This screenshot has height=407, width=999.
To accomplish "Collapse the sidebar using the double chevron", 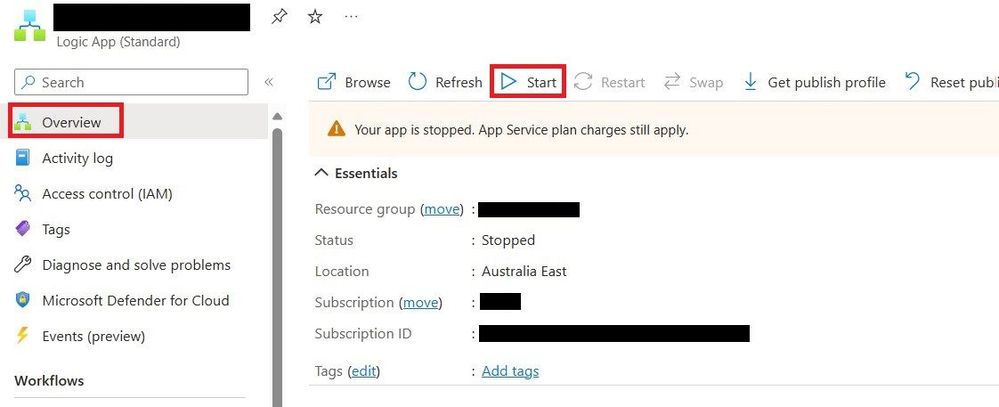I will tap(269, 82).
